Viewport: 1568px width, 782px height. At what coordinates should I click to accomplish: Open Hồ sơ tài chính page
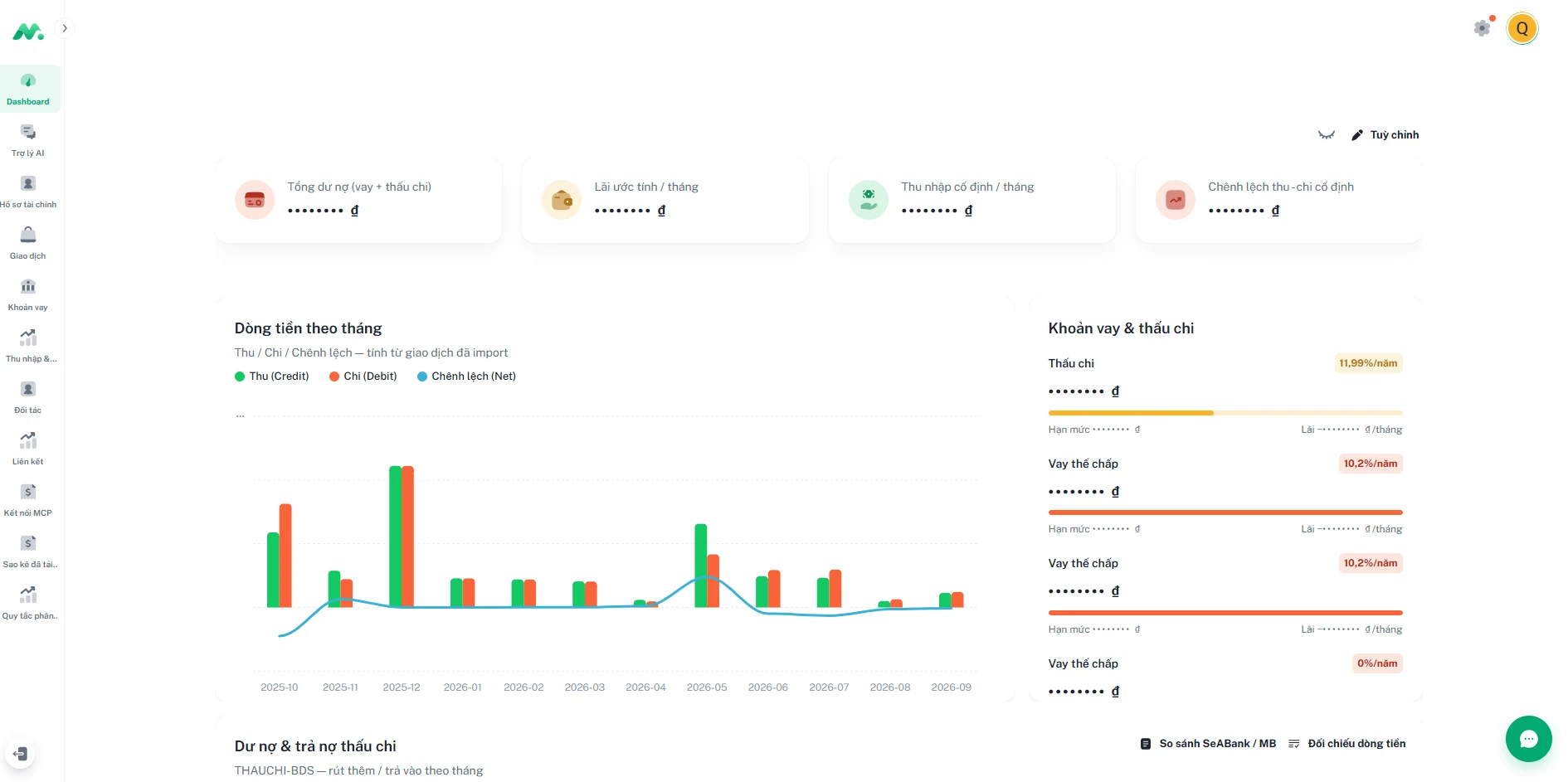(28, 192)
